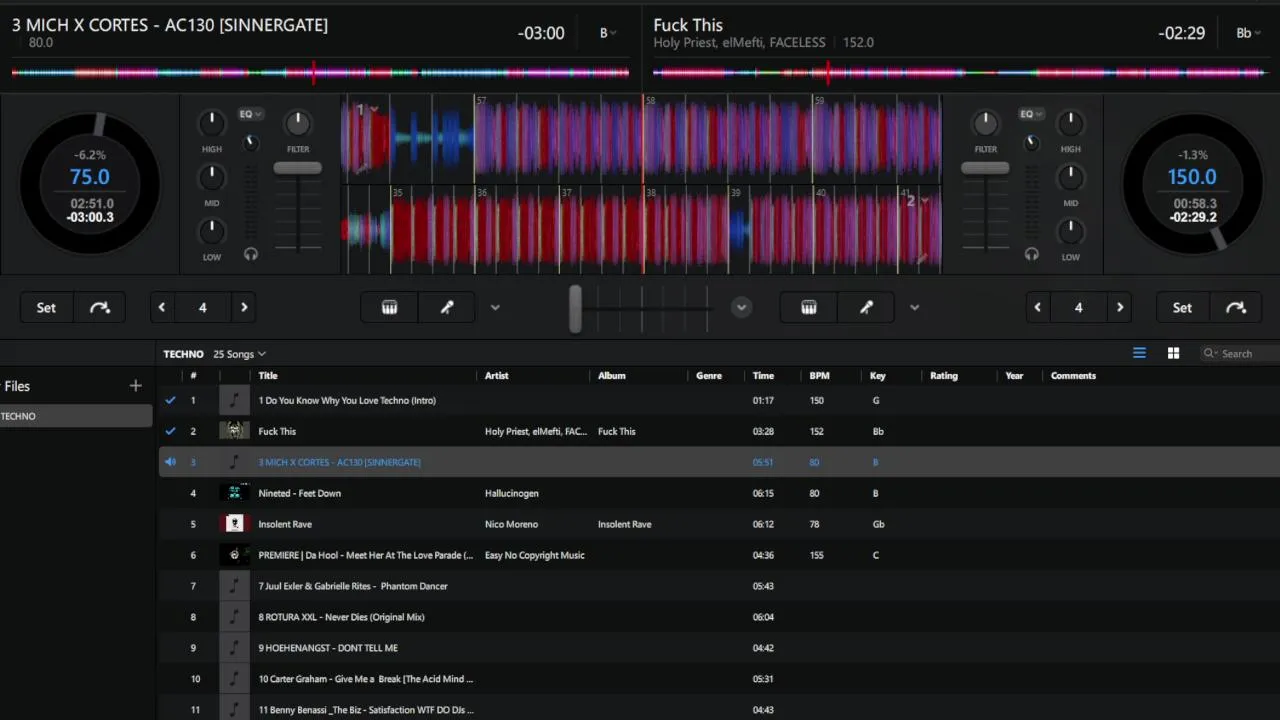Open the crossfader options dropdown

tap(741, 308)
